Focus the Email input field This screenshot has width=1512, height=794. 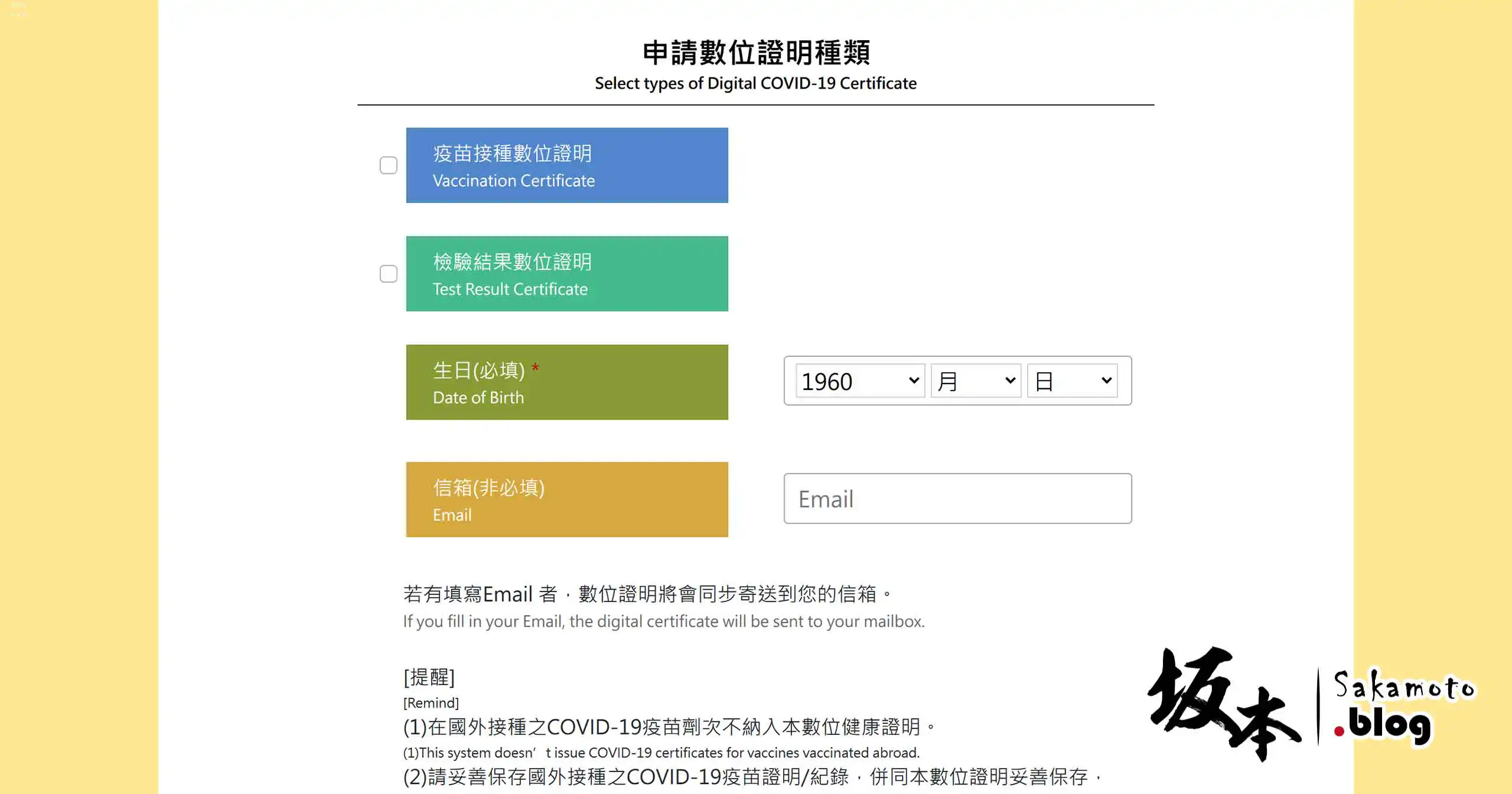click(957, 499)
